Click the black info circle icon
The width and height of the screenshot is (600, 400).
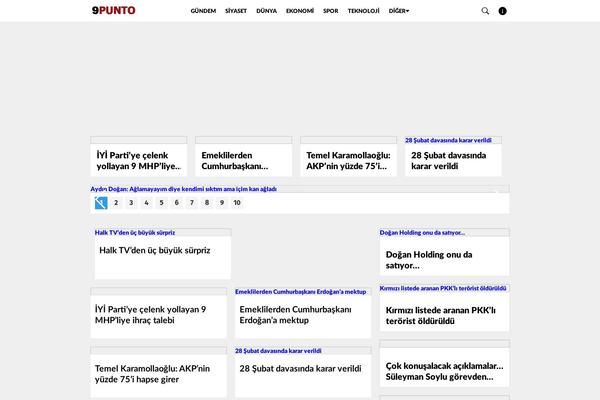click(x=502, y=11)
